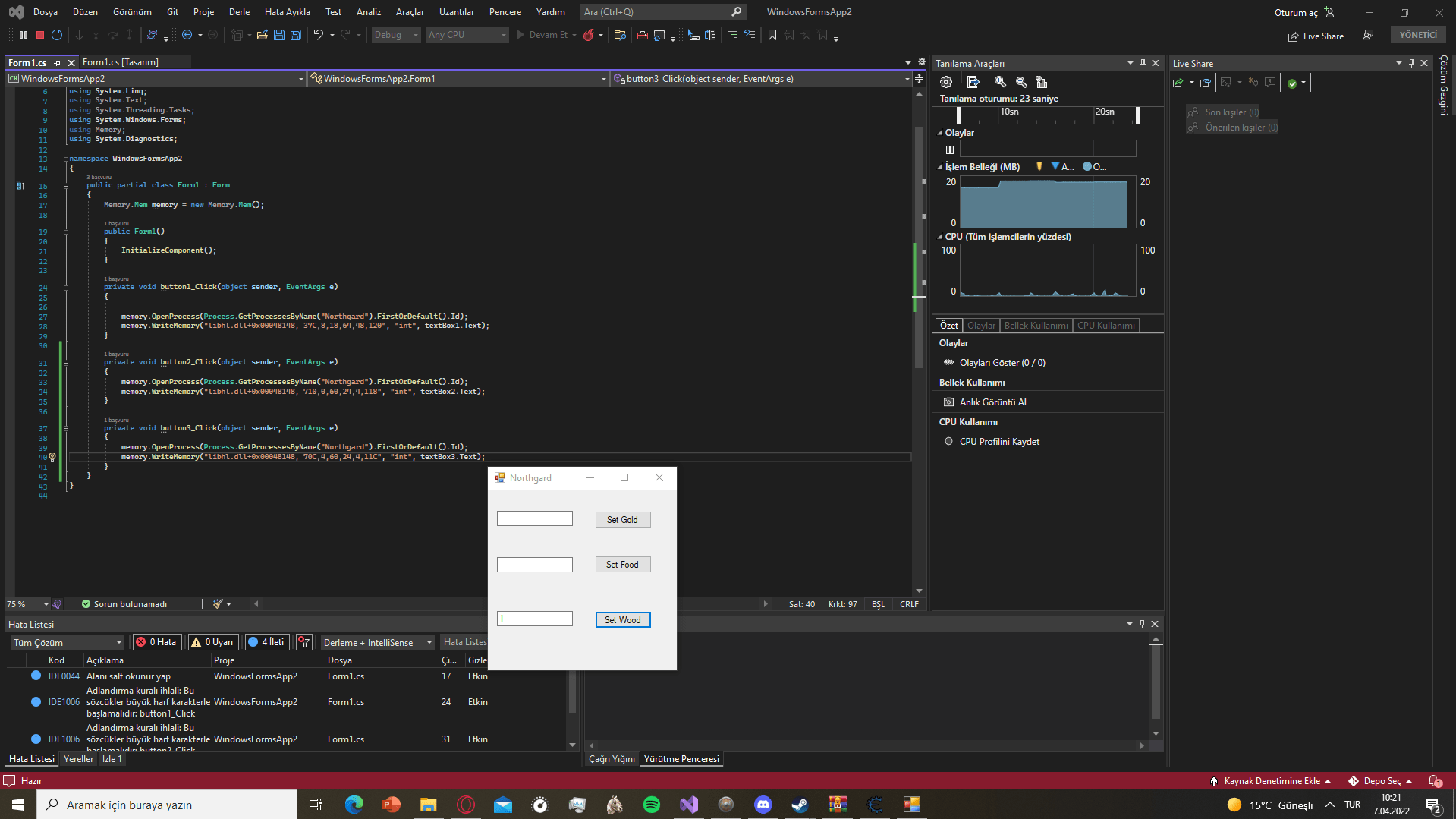This screenshot has height=819, width=1456.
Task: Toggle a bookmark on the current line
Action: [772, 35]
